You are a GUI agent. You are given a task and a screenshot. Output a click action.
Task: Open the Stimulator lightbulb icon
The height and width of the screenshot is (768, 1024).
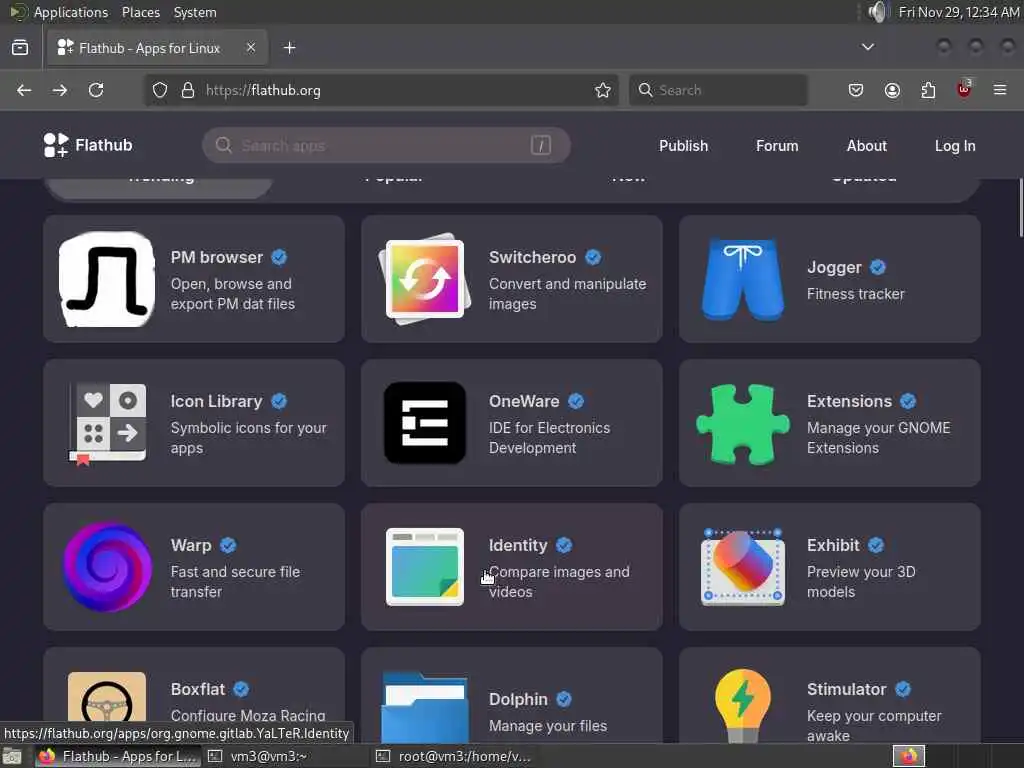coord(743,705)
